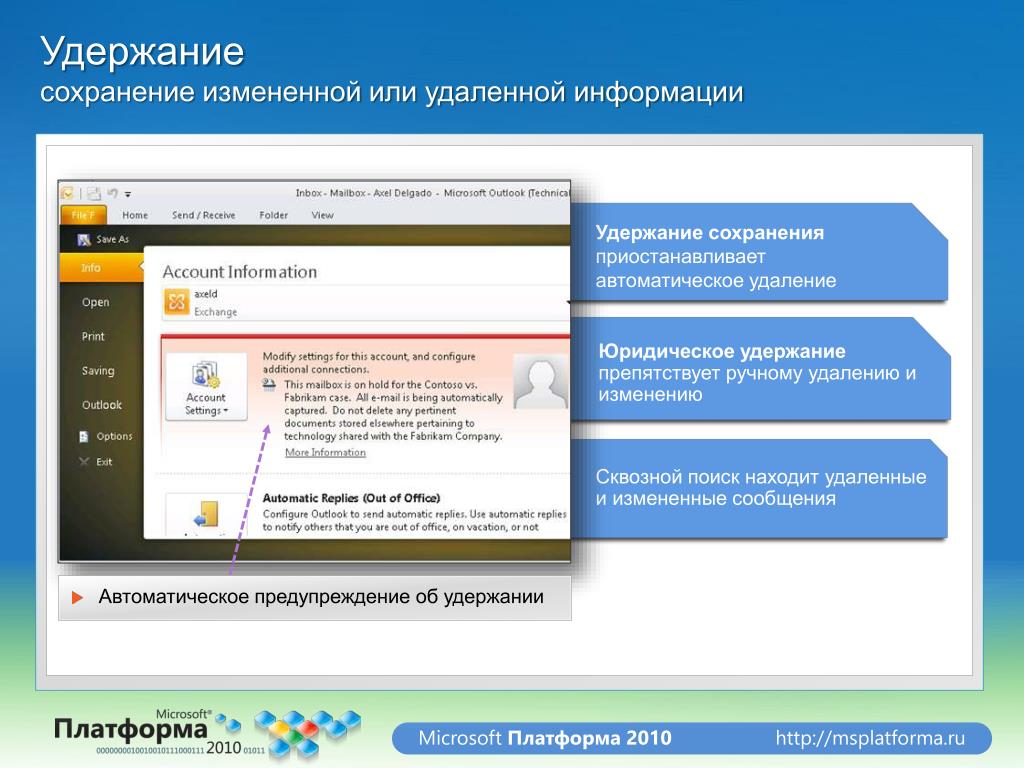Open the axeld Exchange account dropdown

click(366, 303)
